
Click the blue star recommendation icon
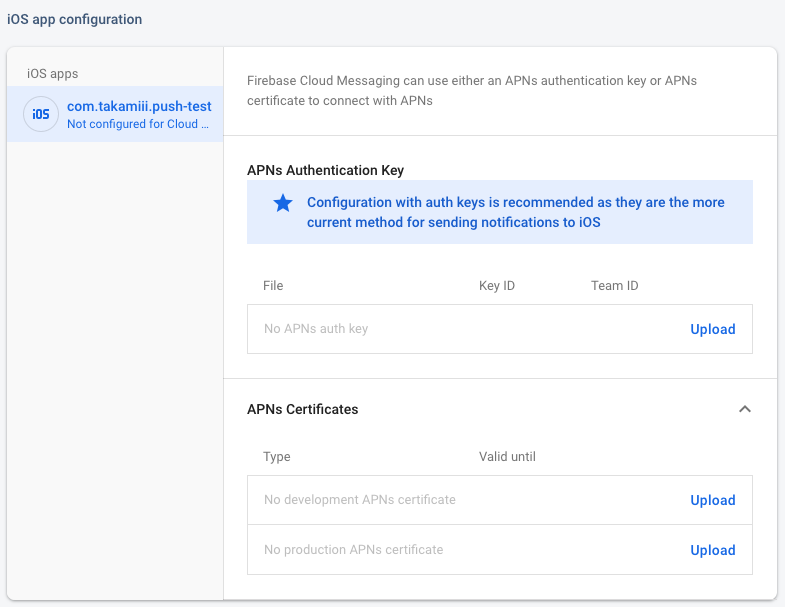pos(283,203)
